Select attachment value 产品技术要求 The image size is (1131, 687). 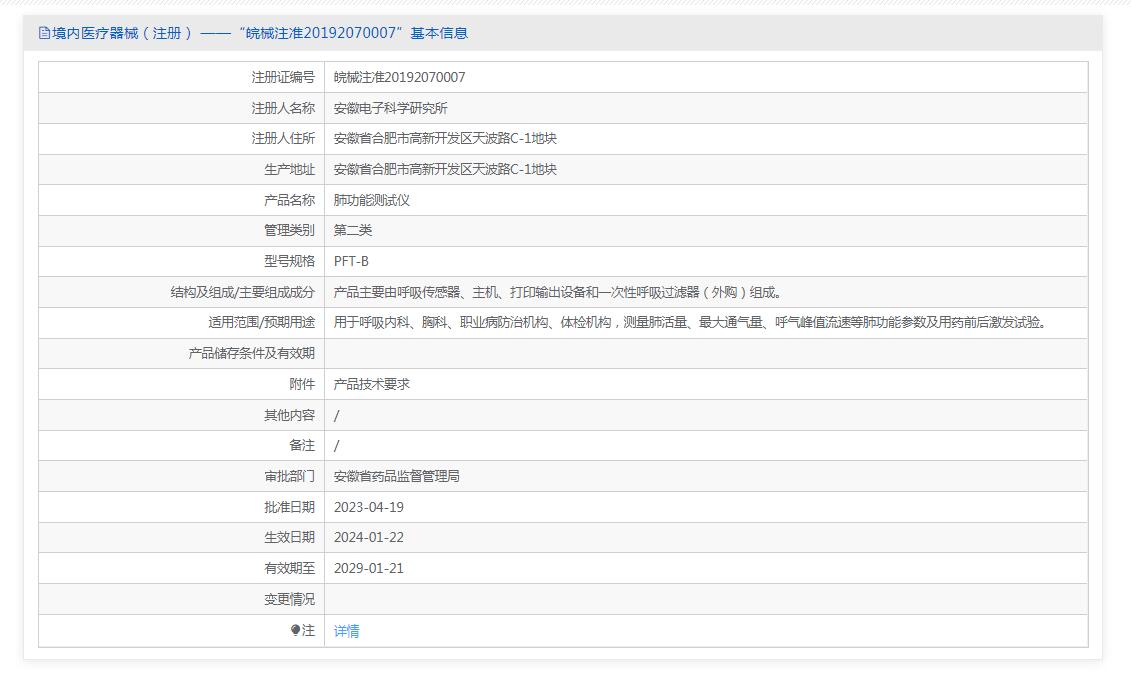point(371,385)
